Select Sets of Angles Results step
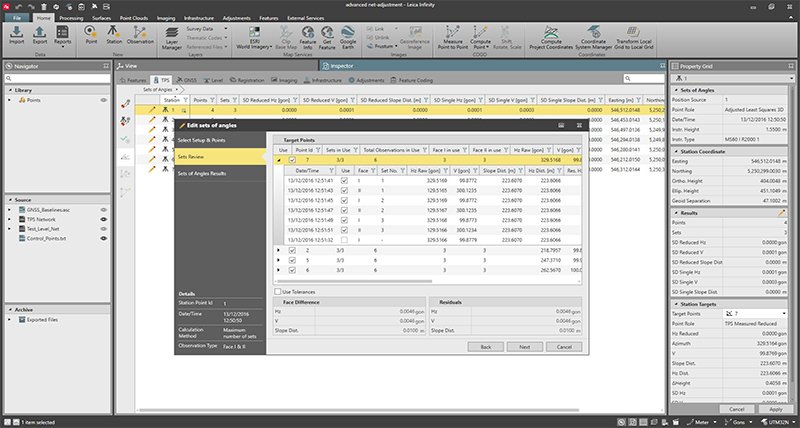Image resolution: width=800 pixels, height=428 pixels. (x=202, y=174)
